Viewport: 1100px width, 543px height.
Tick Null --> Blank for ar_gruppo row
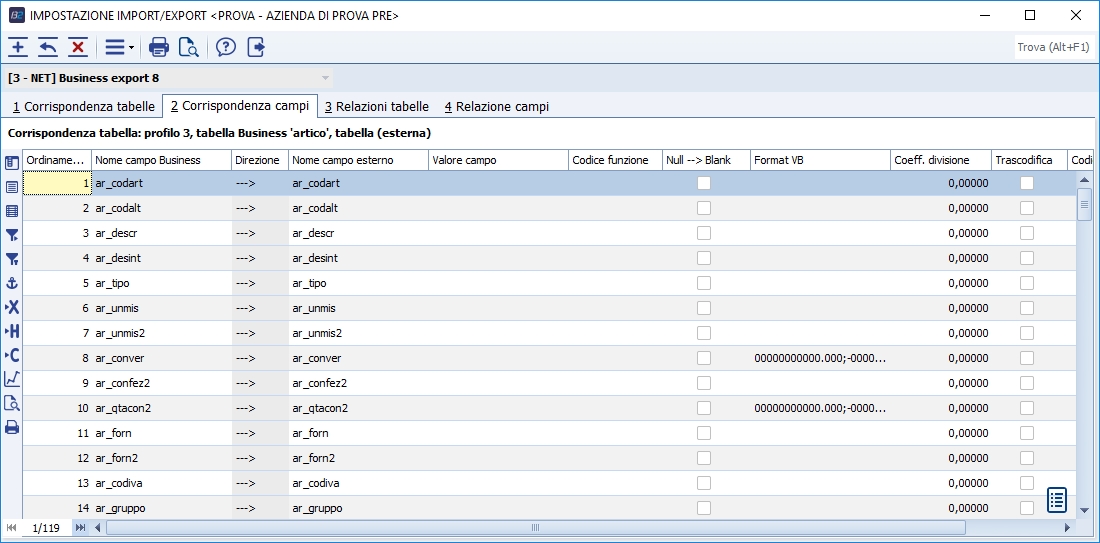(x=704, y=508)
